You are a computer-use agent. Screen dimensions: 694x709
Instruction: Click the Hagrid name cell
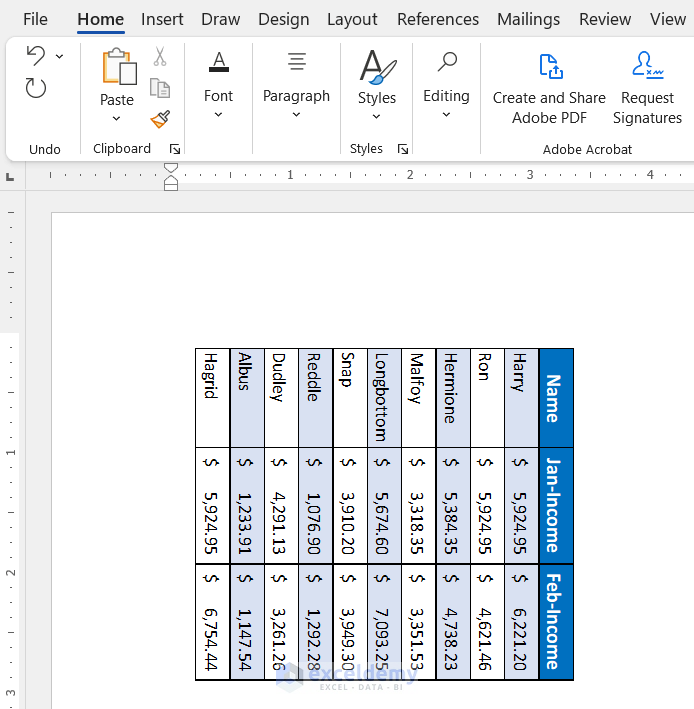212,398
